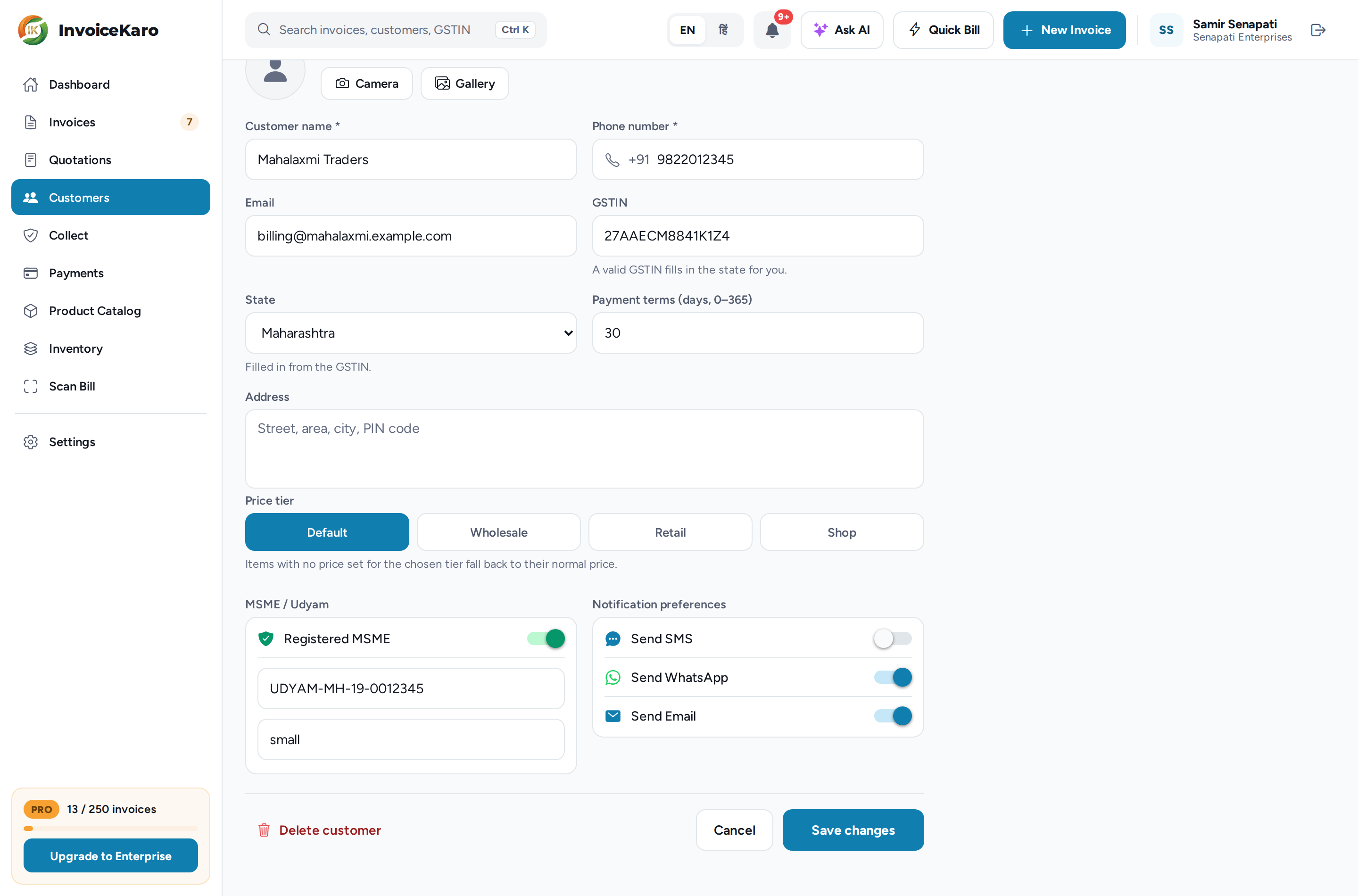Click the logout icon next to the profile
The height and width of the screenshot is (896, 1358).
[1318, 30]
